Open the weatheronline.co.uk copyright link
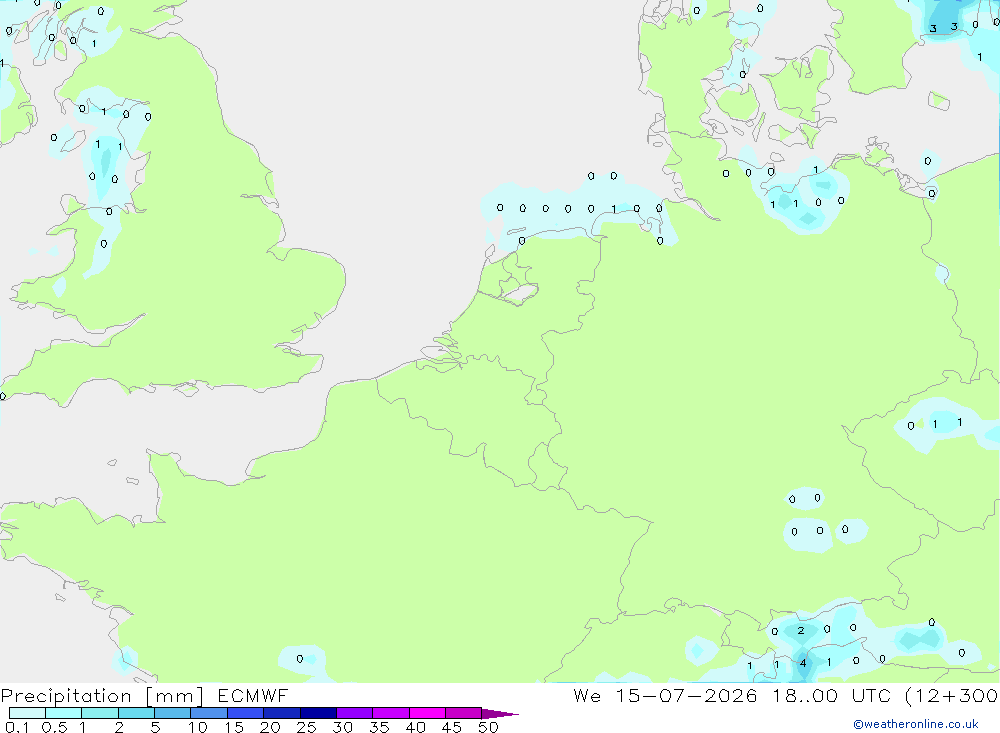The height and width of the screenshot is (733, 1000). click(916, 724)
